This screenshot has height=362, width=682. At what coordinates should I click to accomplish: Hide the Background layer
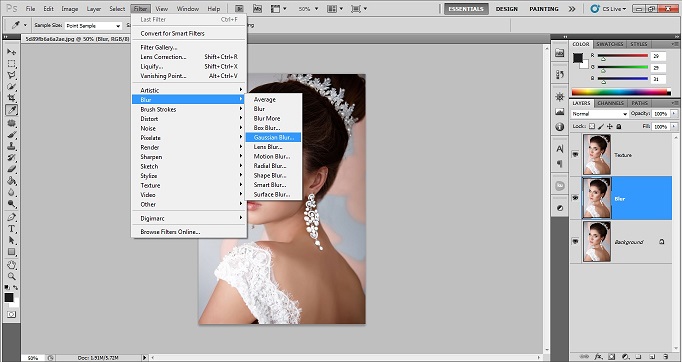click(x=575, y=241)
